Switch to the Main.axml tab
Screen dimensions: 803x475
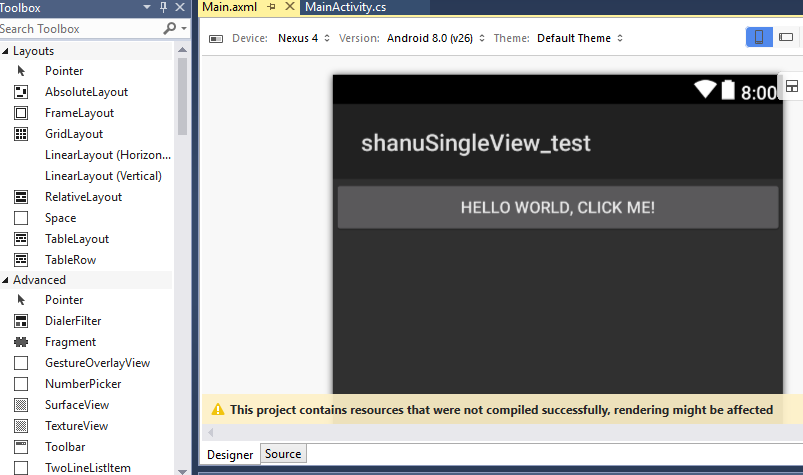tap(230, 7)
